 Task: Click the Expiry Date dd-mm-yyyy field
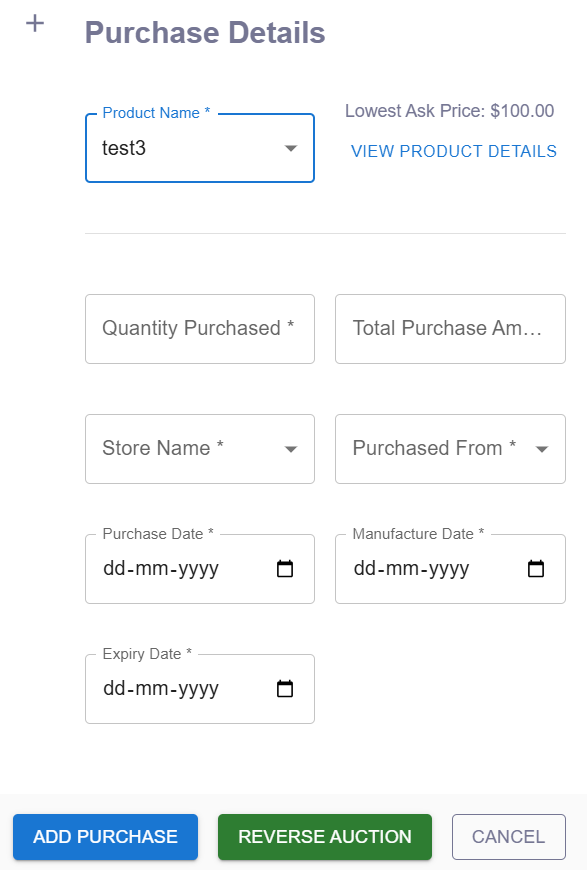tap(200, 689)
